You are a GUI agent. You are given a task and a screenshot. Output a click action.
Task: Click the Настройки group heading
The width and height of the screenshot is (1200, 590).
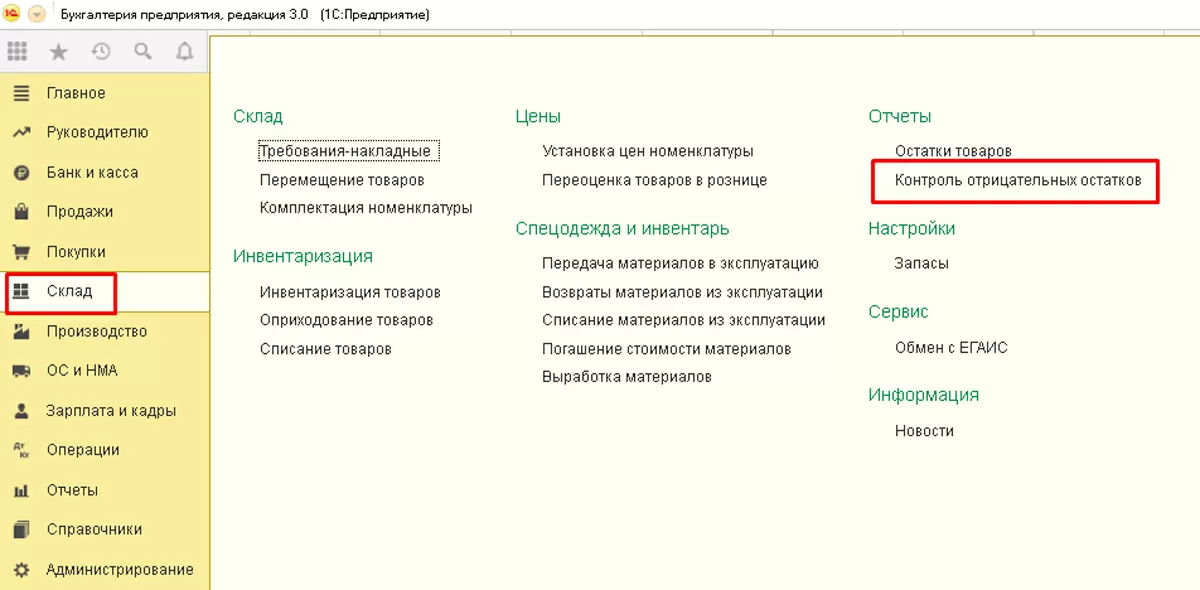pyautogui.click(x=912, y=229)
